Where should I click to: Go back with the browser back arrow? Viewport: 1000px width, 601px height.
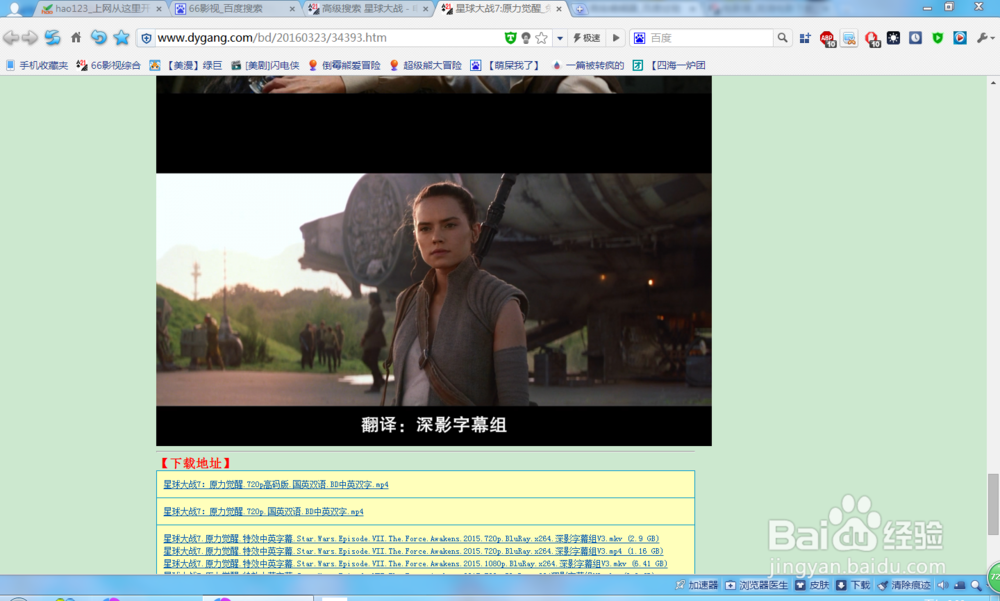tap(11, 38)
